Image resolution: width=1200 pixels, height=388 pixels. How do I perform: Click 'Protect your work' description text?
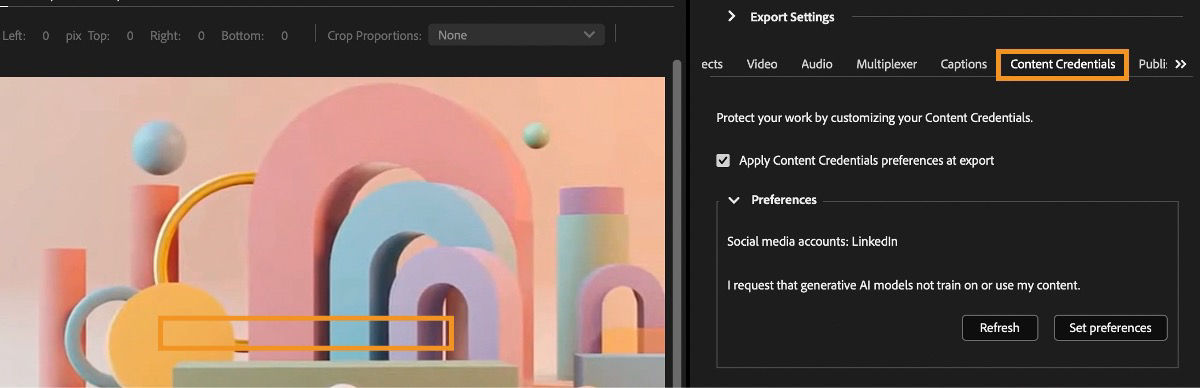click(874, 118)
